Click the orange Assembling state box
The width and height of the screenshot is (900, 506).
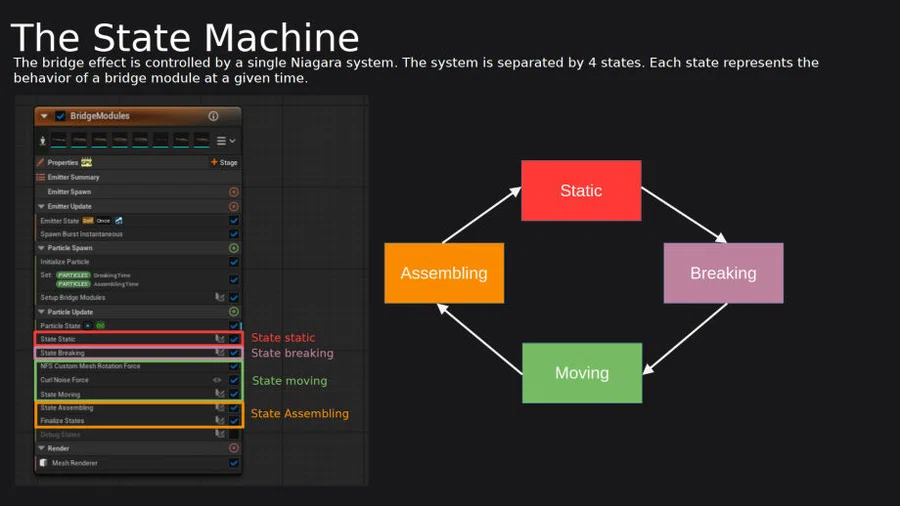444,273
